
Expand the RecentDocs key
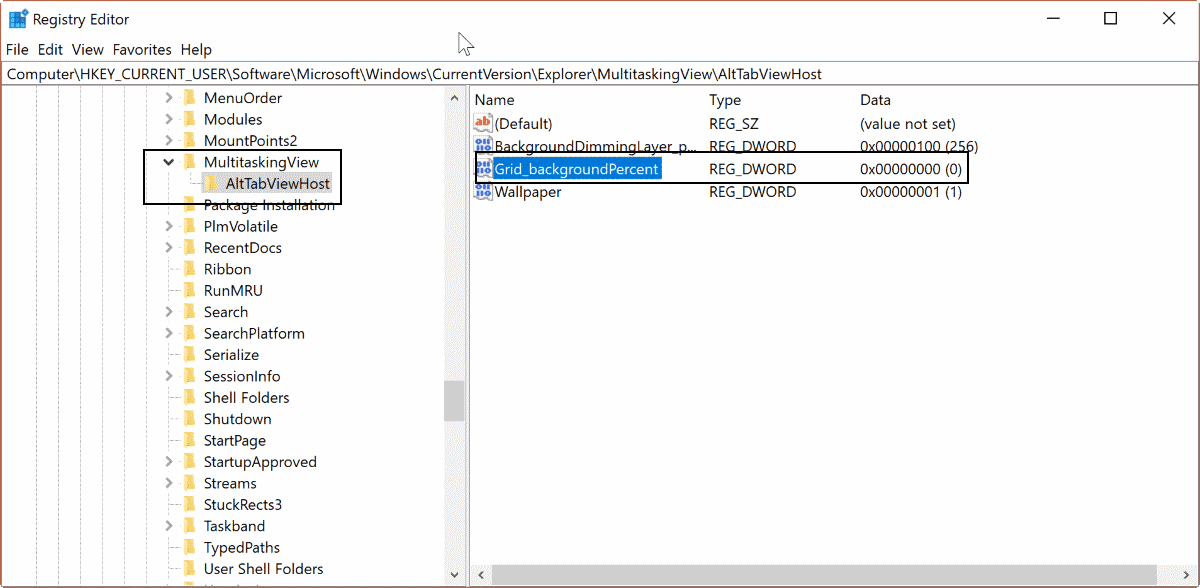pyautogui.click(x=168, y=248)
